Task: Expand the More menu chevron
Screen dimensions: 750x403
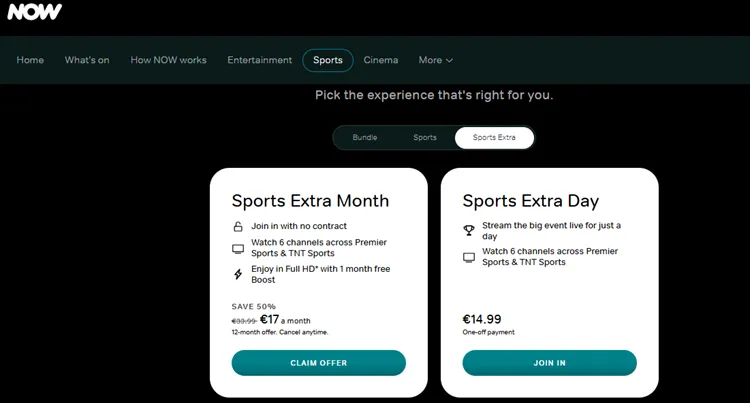Action: (449, 61)
